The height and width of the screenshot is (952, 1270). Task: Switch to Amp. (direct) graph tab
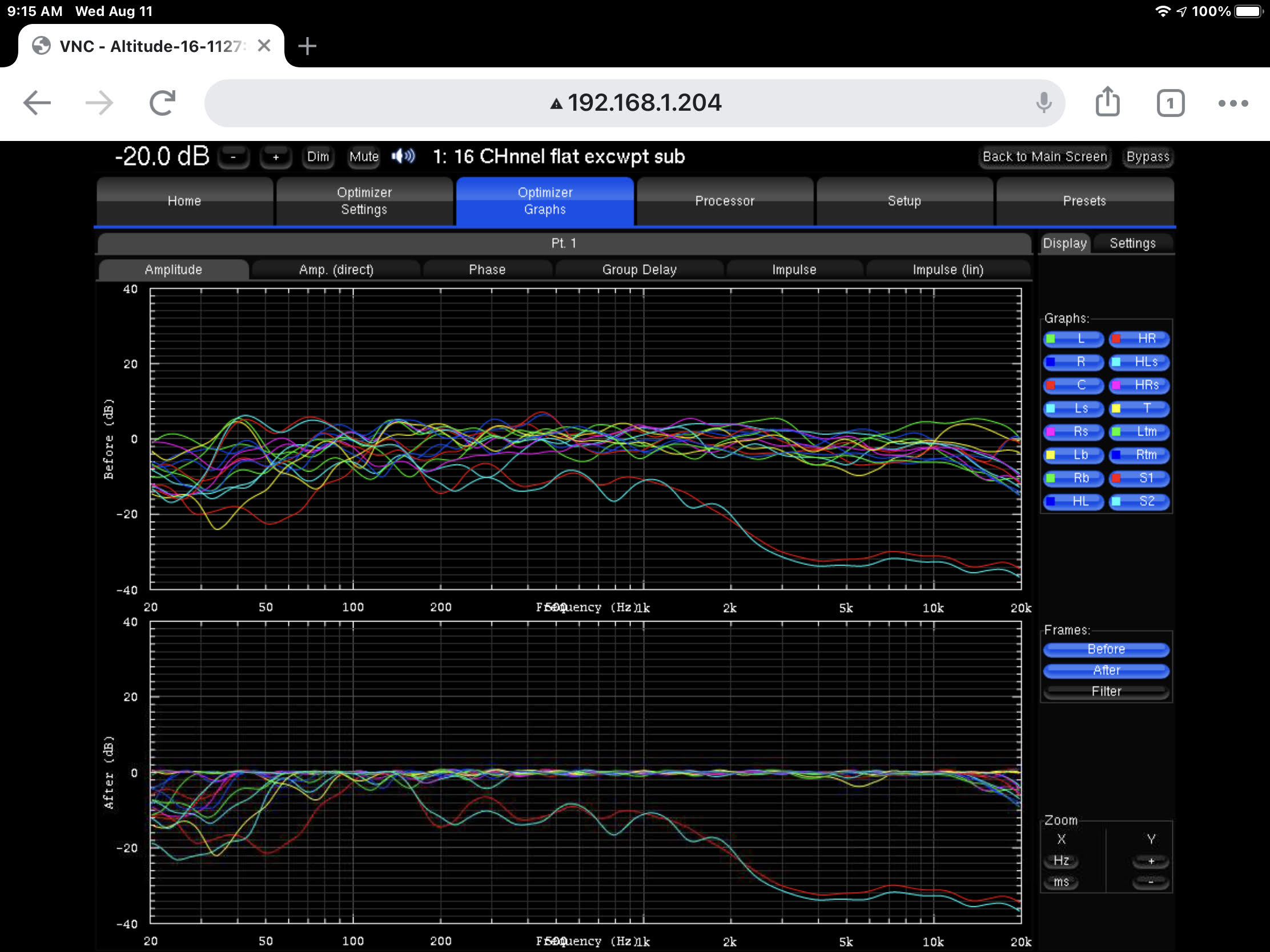pyautogui.click(x=336, y=270)
